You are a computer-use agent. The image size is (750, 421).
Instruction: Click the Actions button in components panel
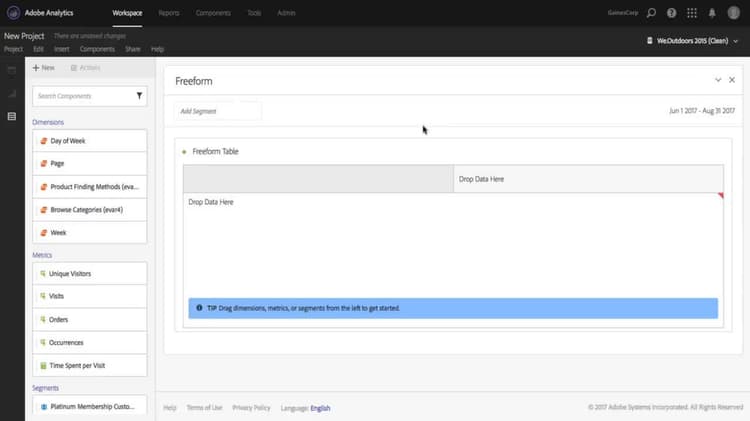click(86, 68)
